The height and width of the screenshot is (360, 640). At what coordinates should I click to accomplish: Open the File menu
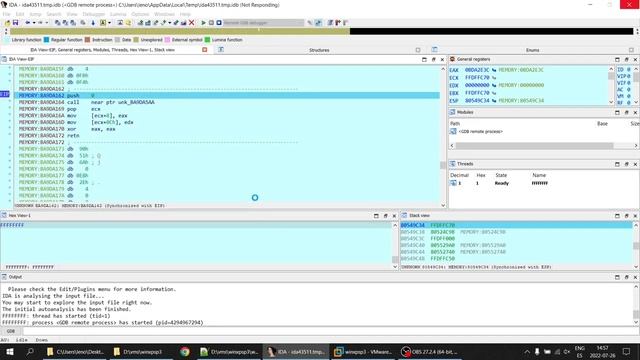7,14
